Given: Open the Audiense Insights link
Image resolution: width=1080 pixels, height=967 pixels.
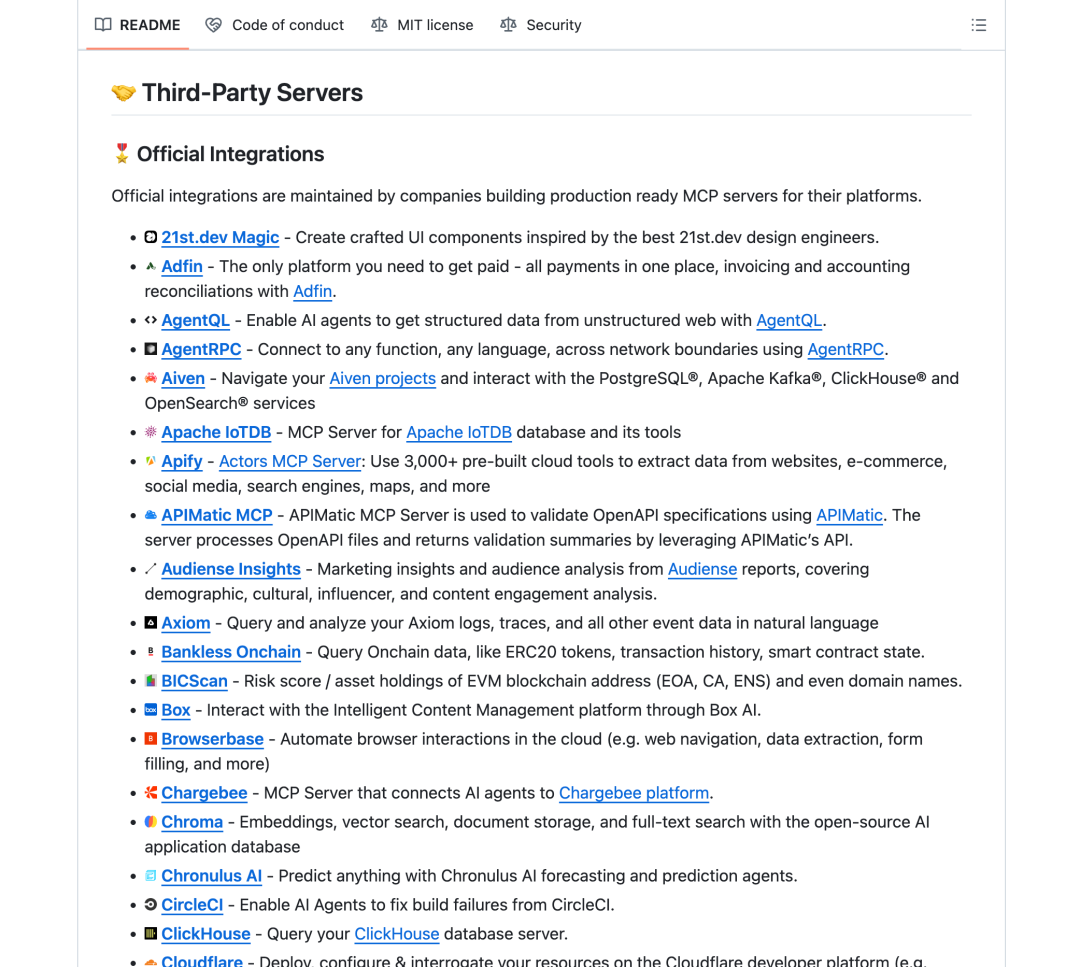Looking at the screenshot, I should 231,569.
